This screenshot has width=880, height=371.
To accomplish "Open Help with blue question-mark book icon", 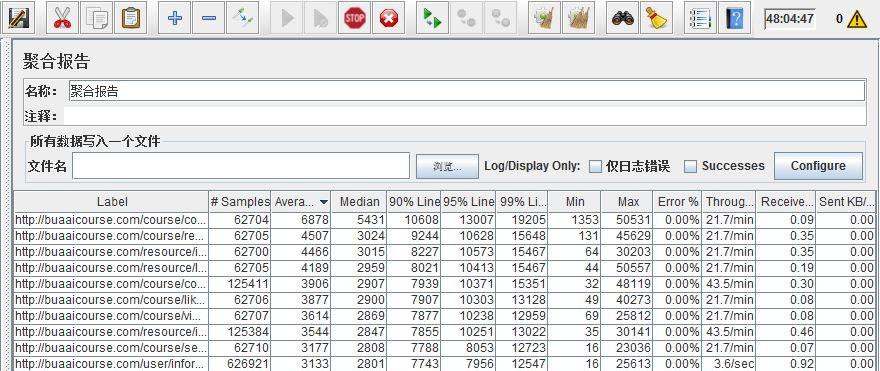I will click(x=734, y=17).
